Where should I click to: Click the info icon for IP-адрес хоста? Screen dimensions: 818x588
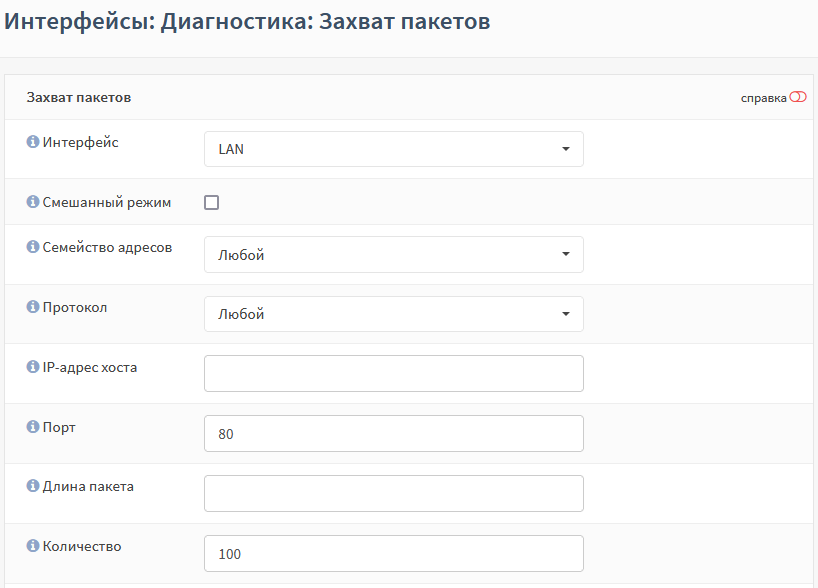[x=33, y=367]
